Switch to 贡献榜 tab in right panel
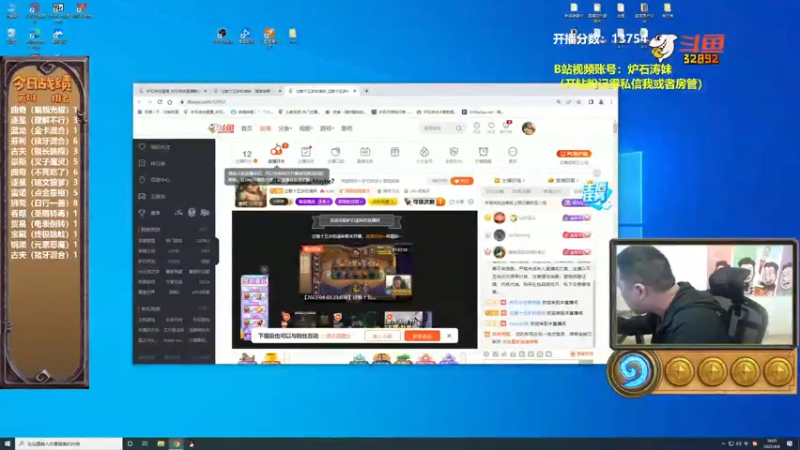The image size is (800, 450). point(563,181)
